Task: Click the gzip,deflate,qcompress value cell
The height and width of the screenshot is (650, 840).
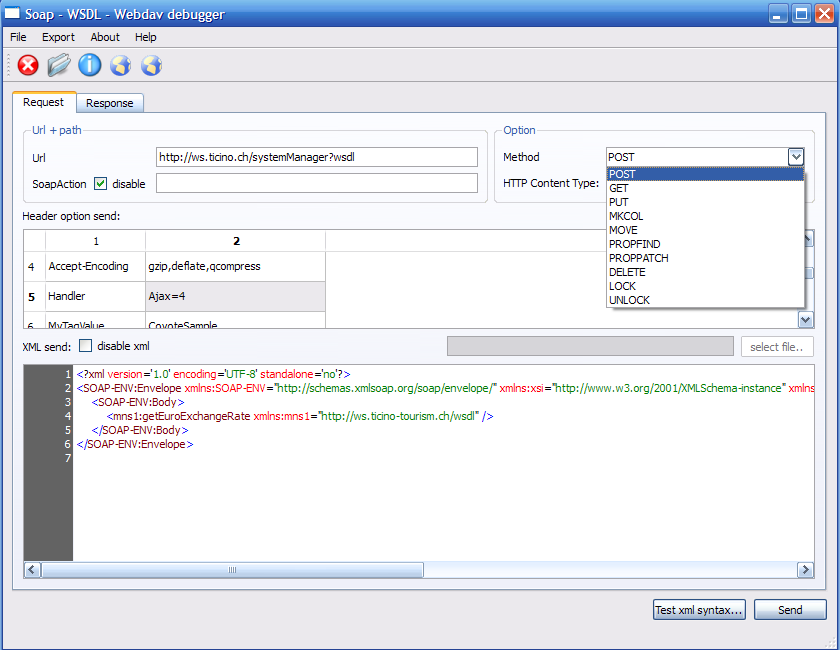Action: [x=235, y=266]
